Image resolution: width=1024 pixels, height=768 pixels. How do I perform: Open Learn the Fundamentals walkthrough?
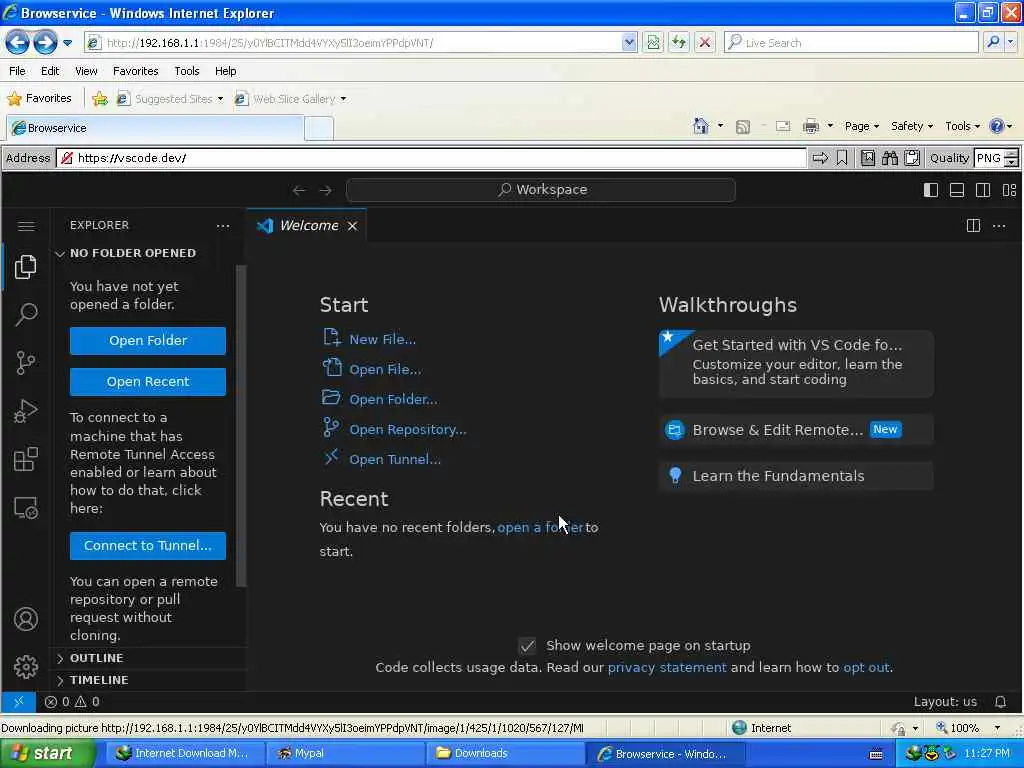tap(796, 476)
